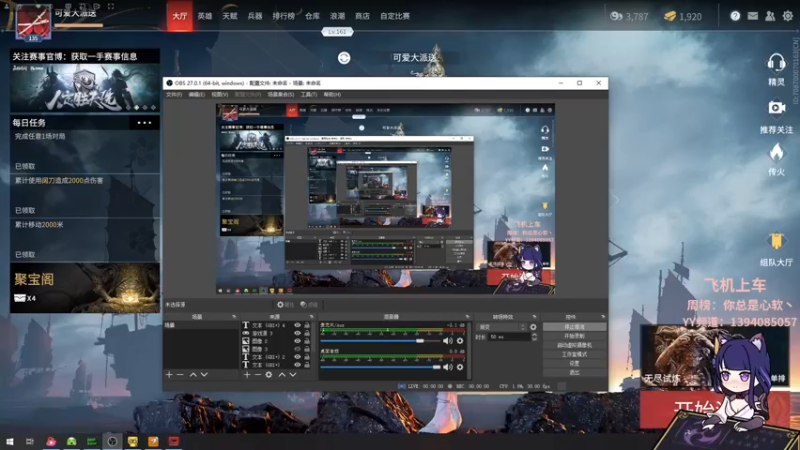Image resolution: width=800 pixels, height=450 pixels.
Task: Open the 聚宝阁 banner thumbnail
Action: pyautogui.click(x=85, y=288)
